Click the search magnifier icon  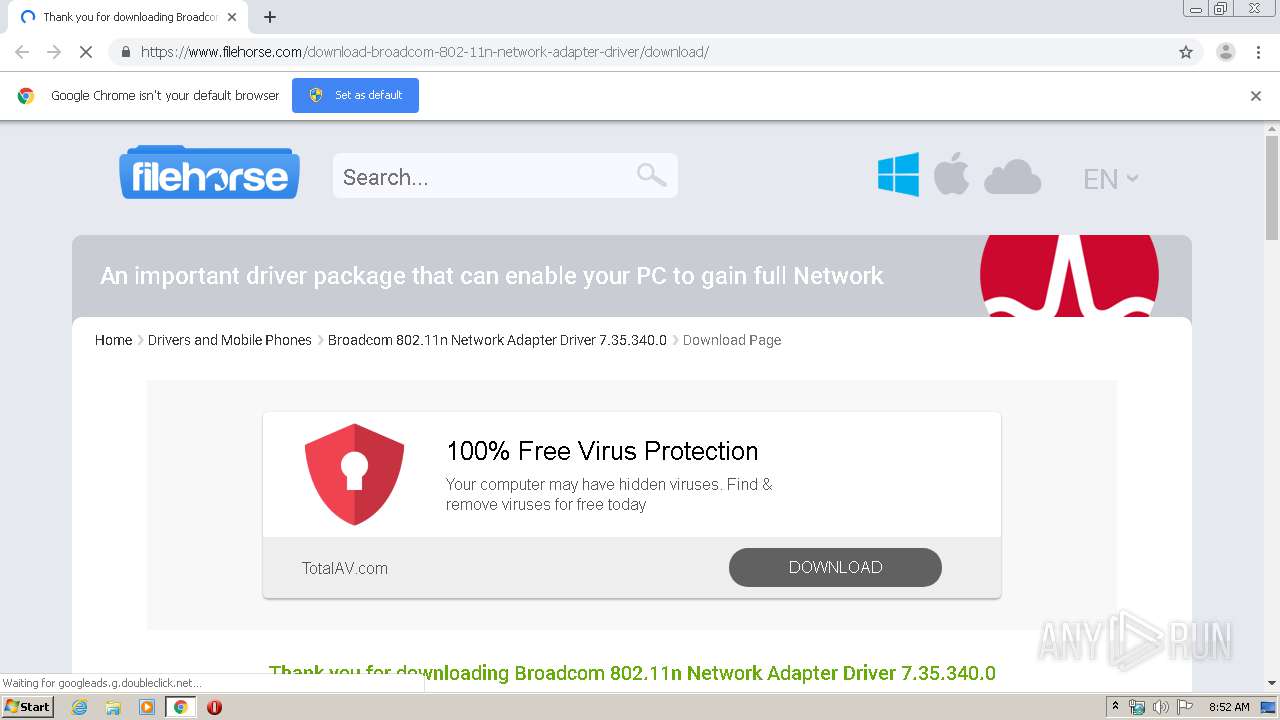(651, 175)
